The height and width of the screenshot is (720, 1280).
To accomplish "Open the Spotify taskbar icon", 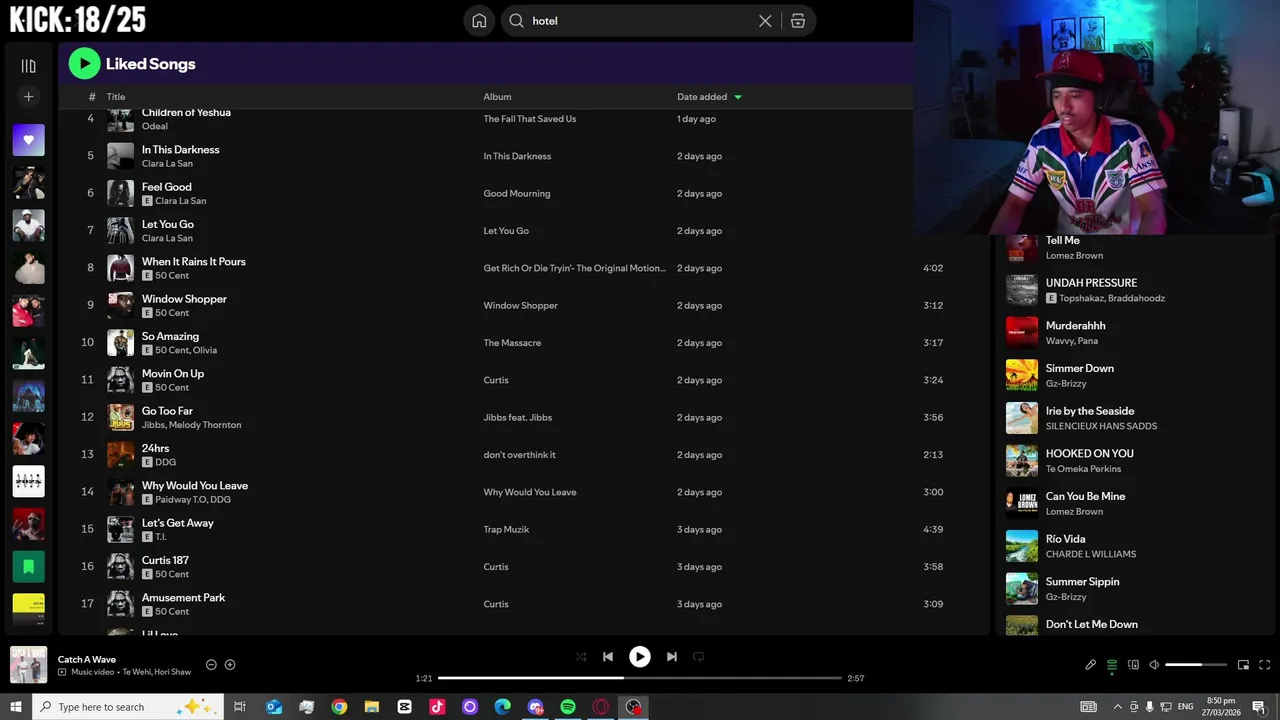I will [x=568, y=707].
